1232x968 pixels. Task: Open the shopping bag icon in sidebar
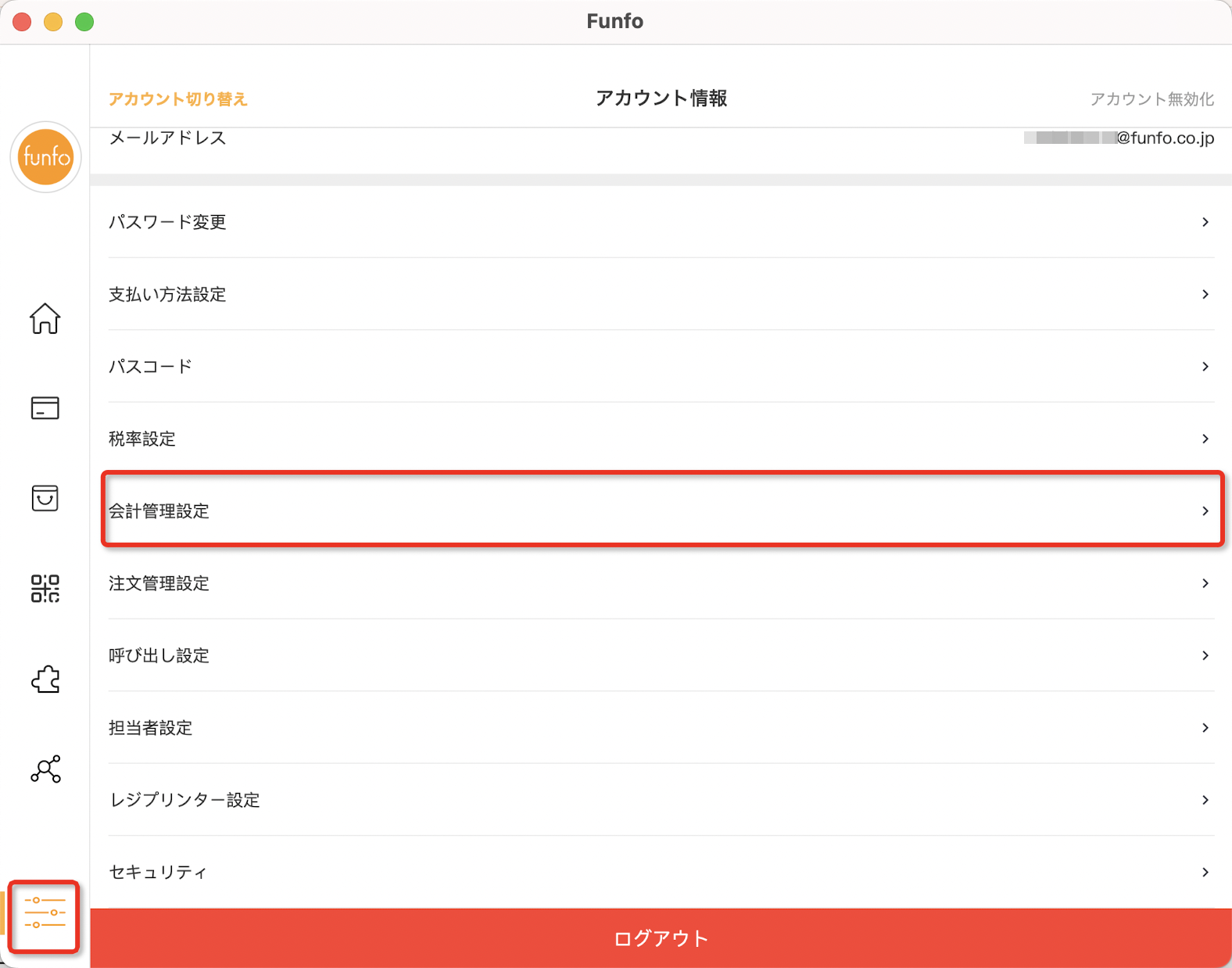45,498
